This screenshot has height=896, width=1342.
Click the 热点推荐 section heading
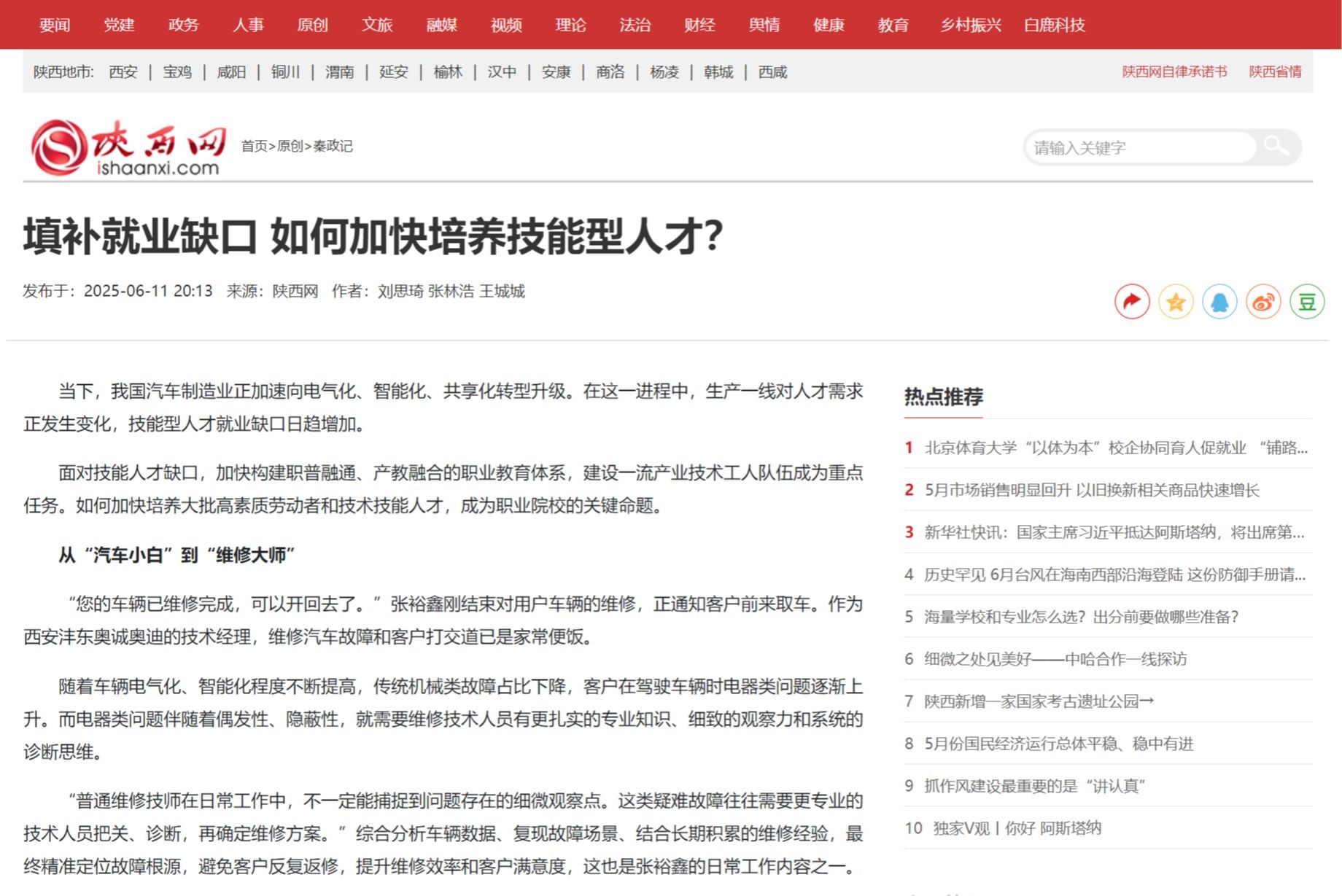[x=944, y=397]
